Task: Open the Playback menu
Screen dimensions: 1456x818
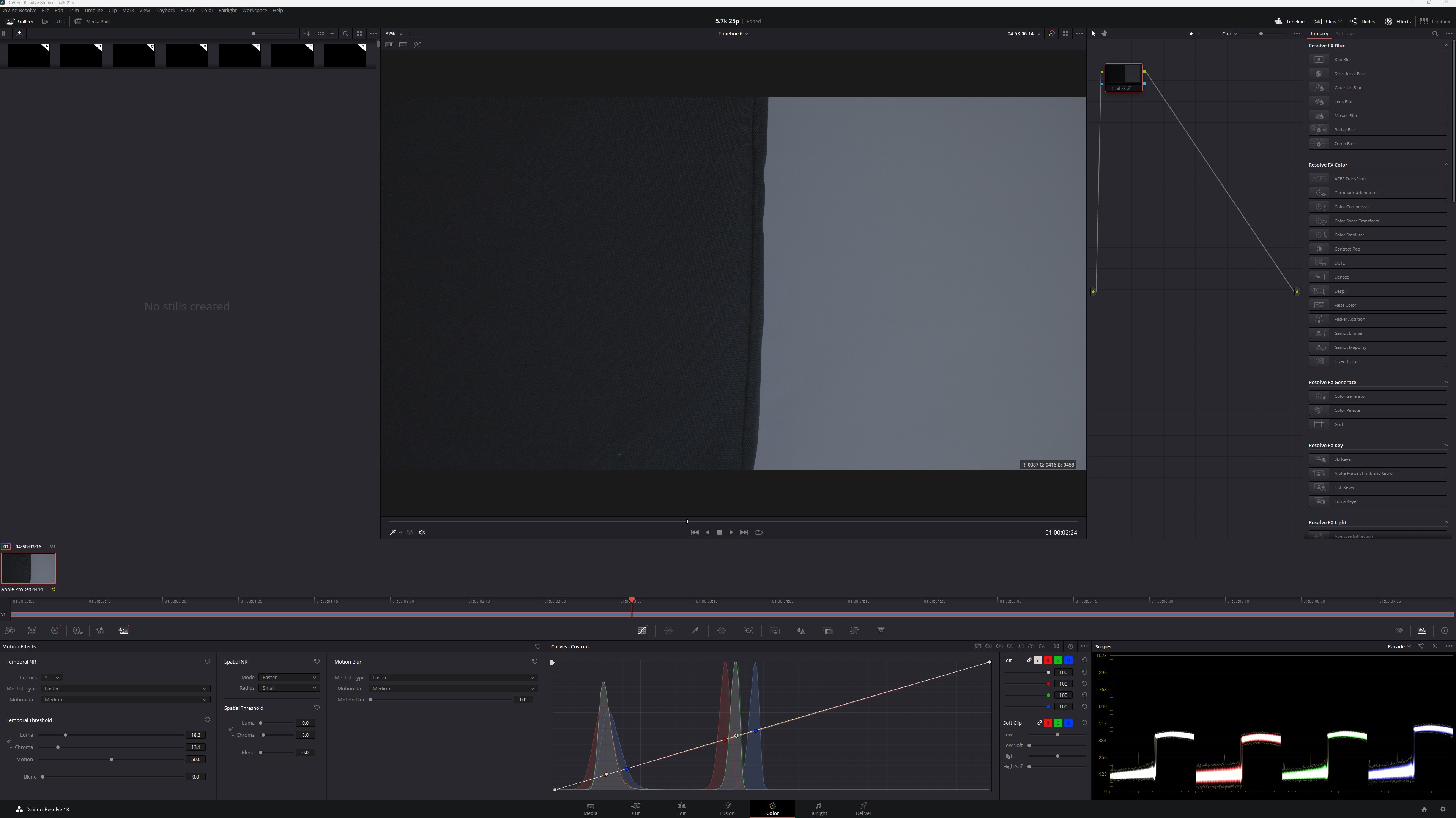Action: 165,10
